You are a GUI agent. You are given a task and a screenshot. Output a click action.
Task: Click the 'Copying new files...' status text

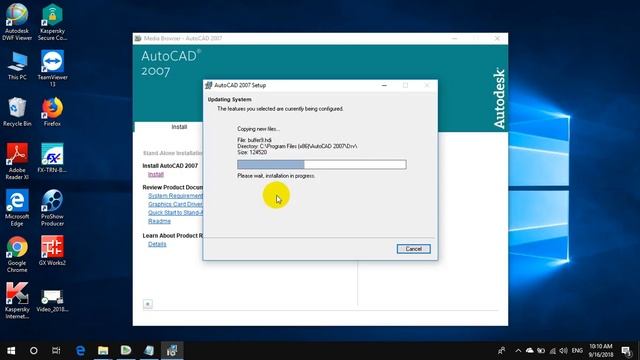pos(258,129)
